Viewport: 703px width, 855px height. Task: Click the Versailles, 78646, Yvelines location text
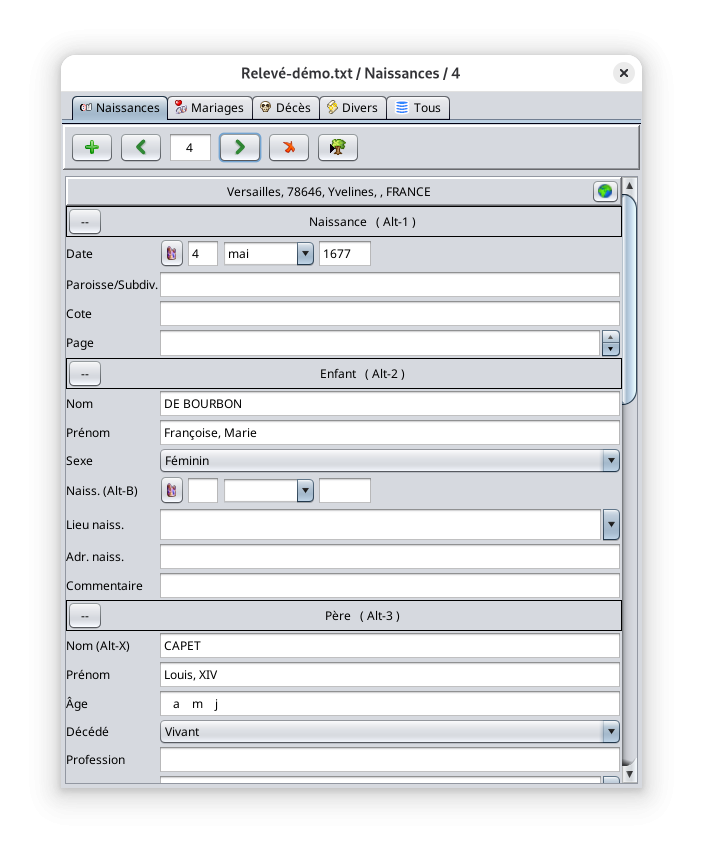(x=328, y=192)
